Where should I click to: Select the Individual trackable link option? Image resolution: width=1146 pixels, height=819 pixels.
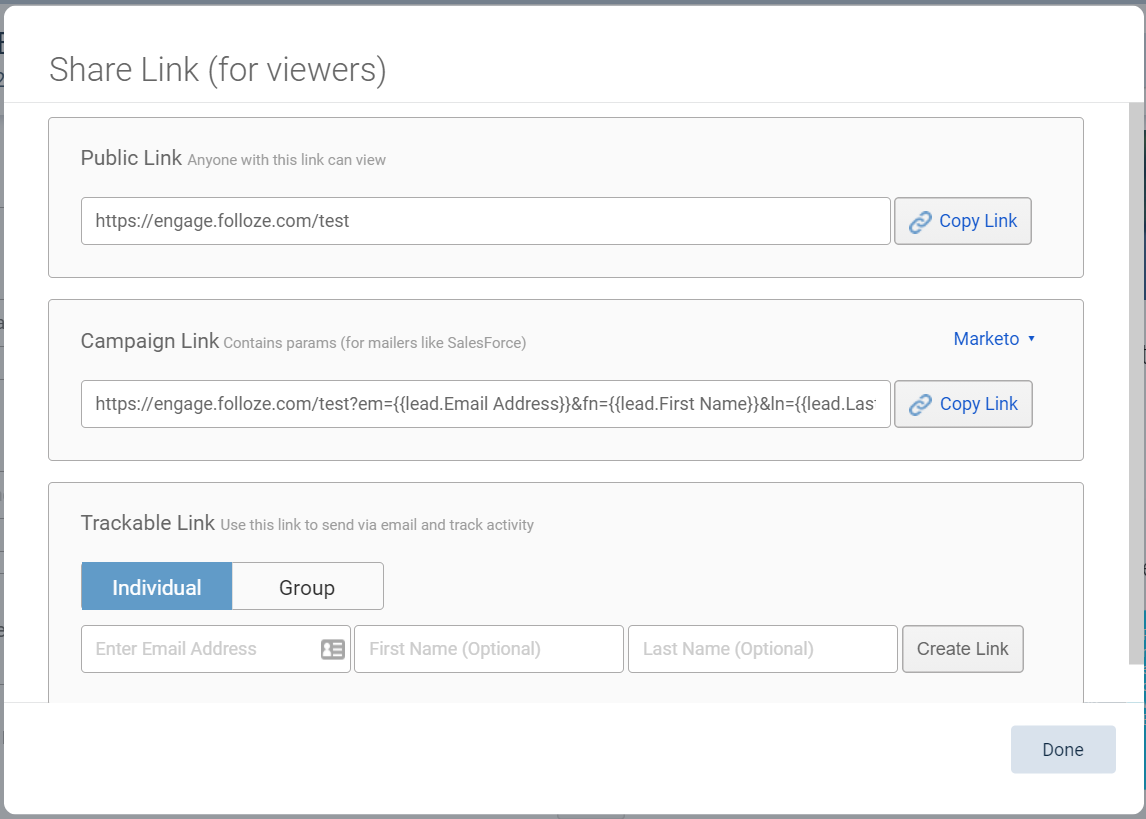pos(157,587)
